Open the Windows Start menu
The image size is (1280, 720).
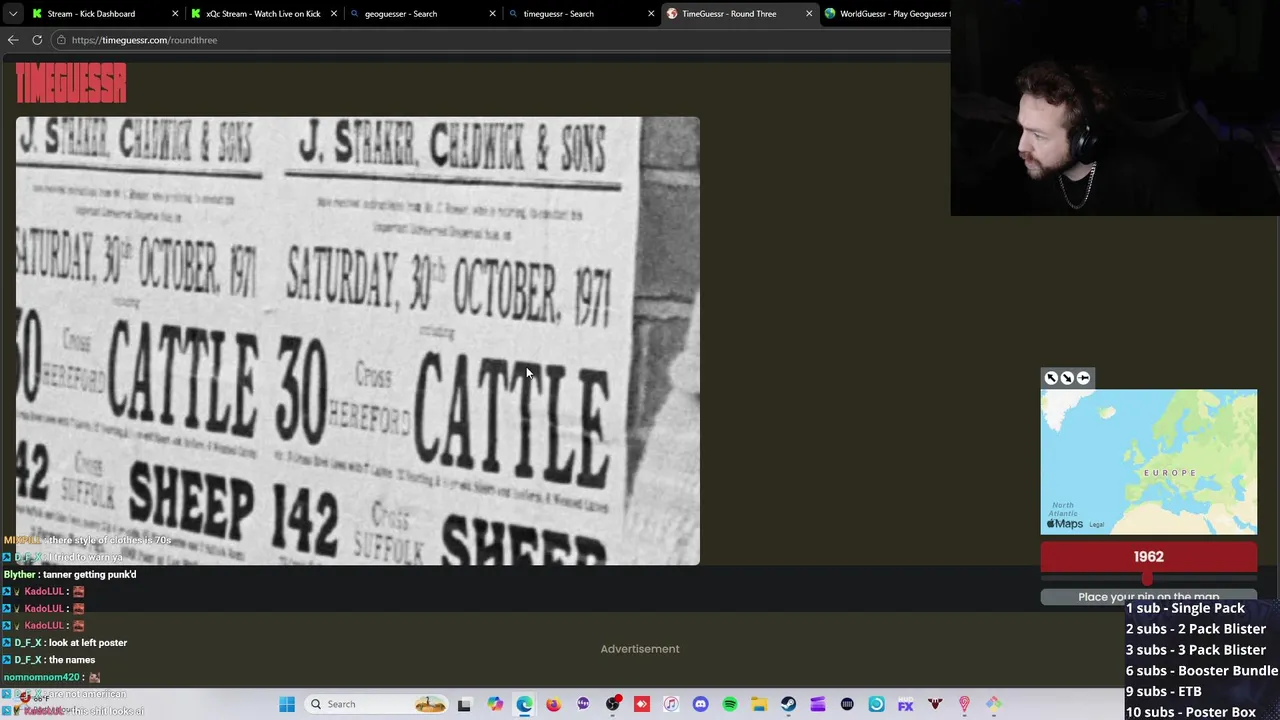(x=287, y=704)
